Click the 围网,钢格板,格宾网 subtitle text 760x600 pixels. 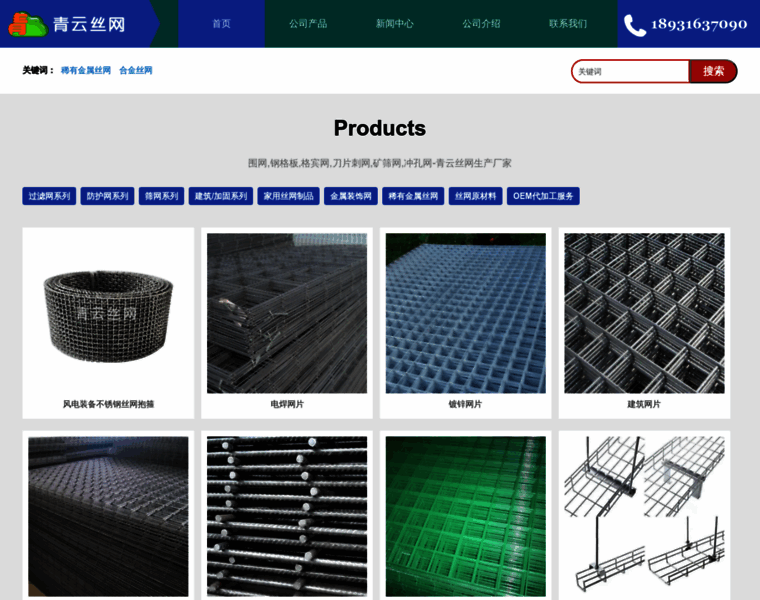pyautogui.click(x=380, y=163)
